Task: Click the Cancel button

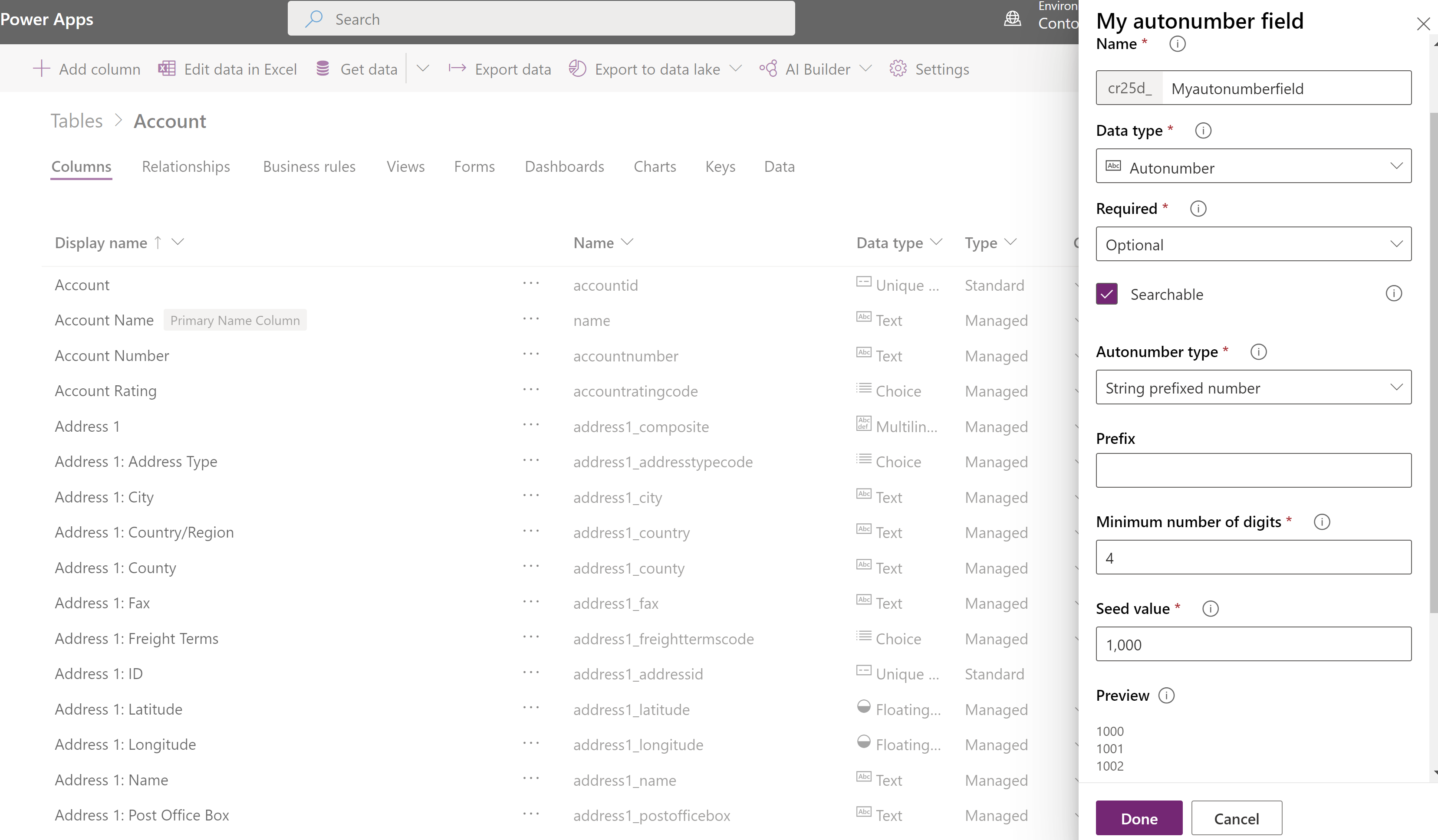Action: 1236,817
